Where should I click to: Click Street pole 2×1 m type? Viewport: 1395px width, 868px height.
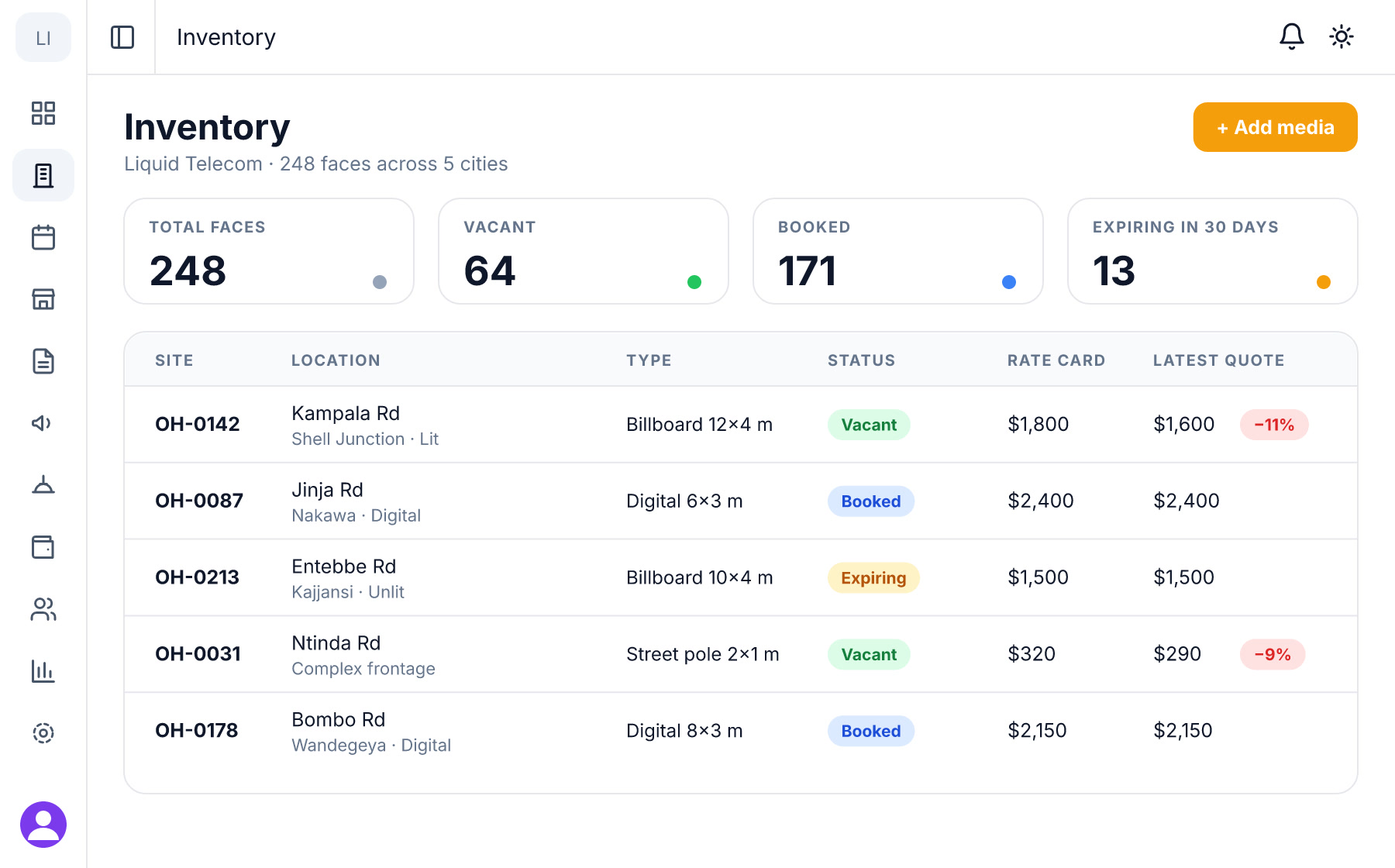703,654
